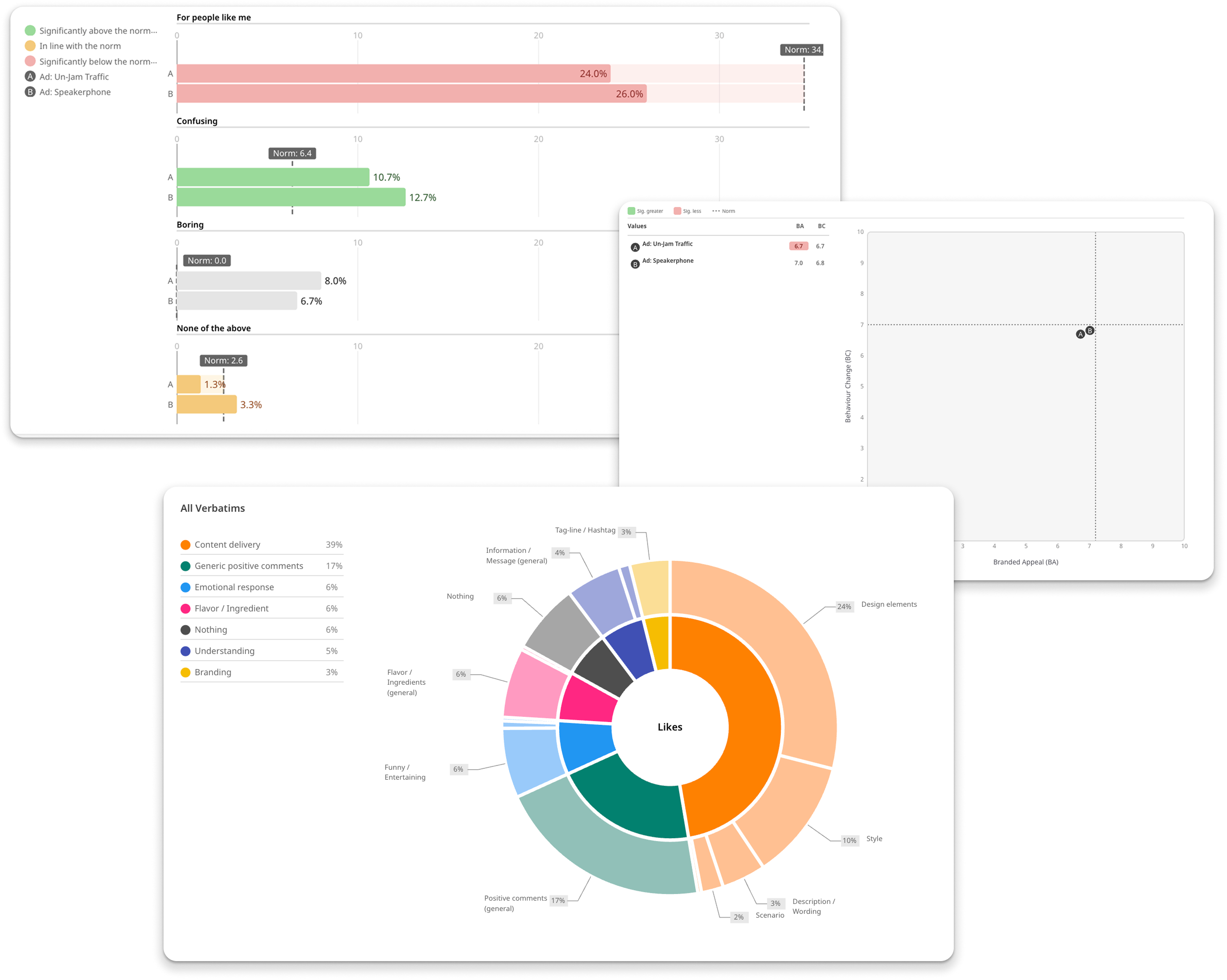Click the A badge in the Values table
The height and width of the screenshot is (980, 1227).
click(635, 248)
